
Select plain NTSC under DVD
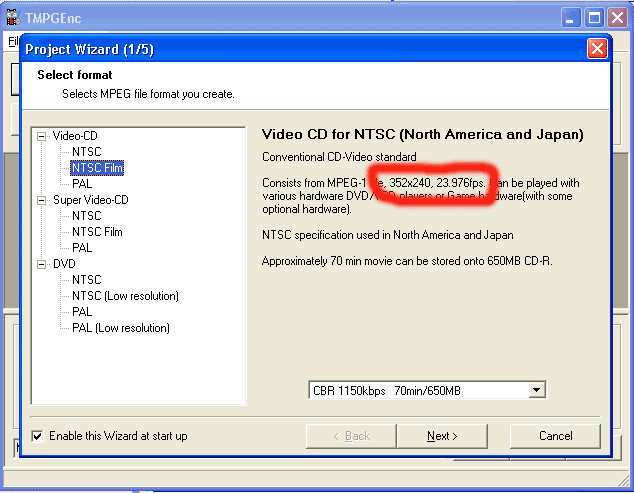86,280
